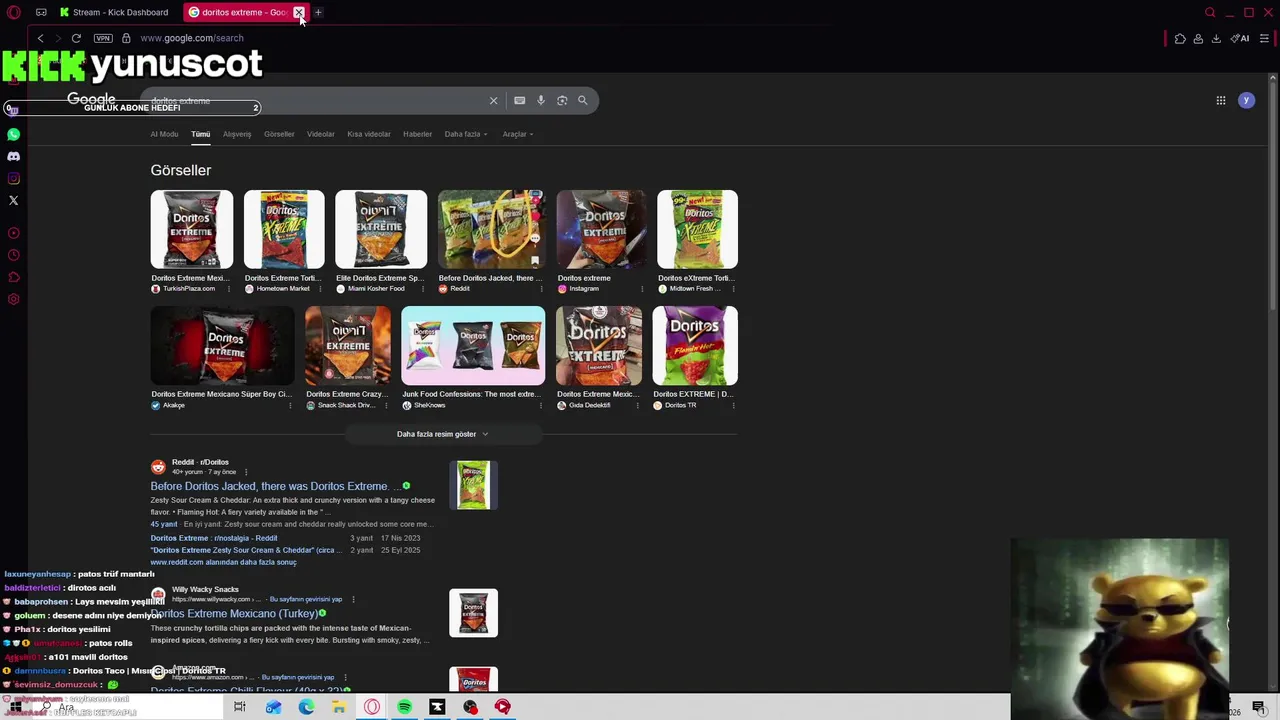Open Spotify from the taskbar
This screenshot has height=720, width=1280.
point(404,707)
